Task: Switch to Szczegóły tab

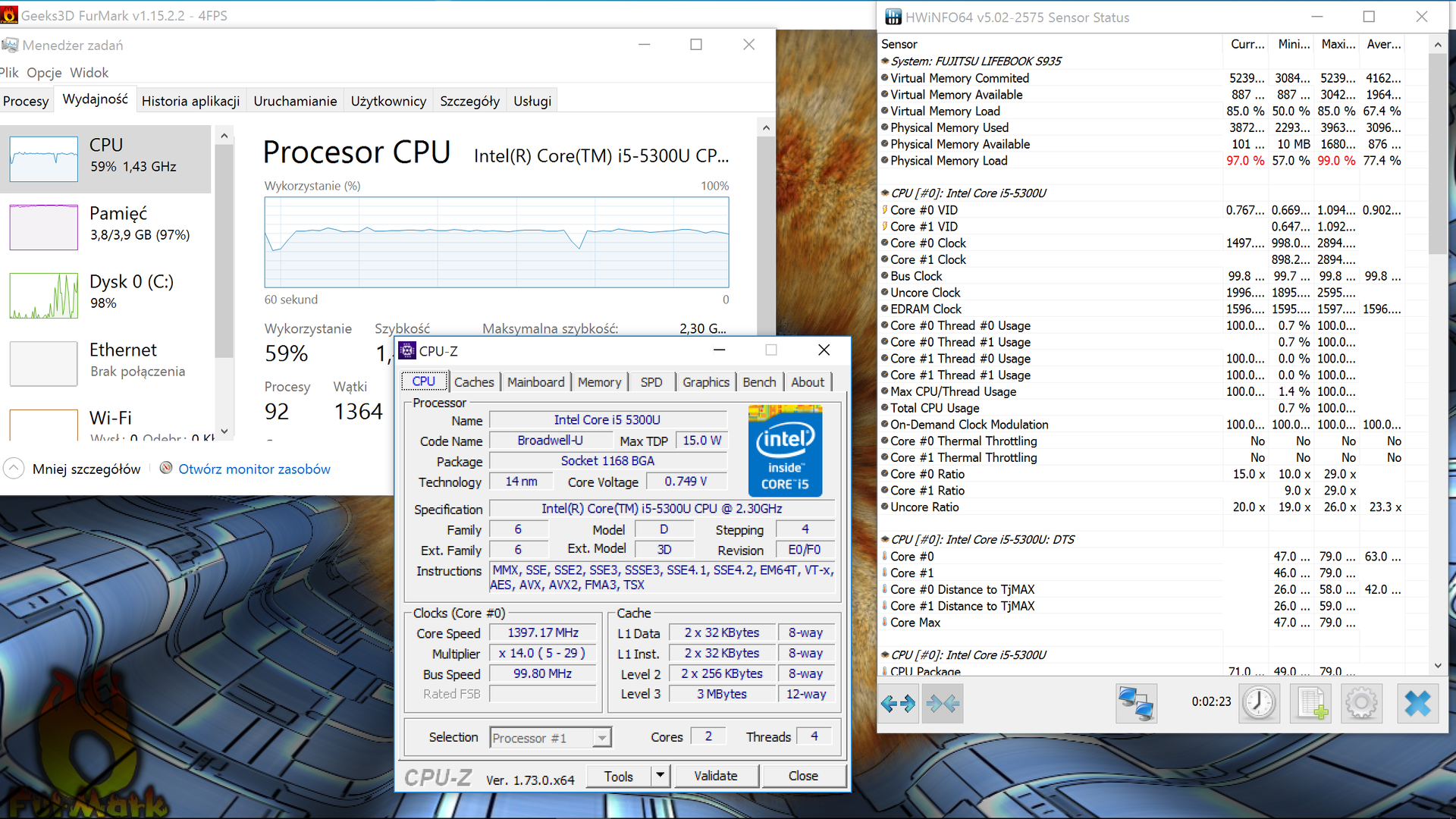Action: [469, 101]
